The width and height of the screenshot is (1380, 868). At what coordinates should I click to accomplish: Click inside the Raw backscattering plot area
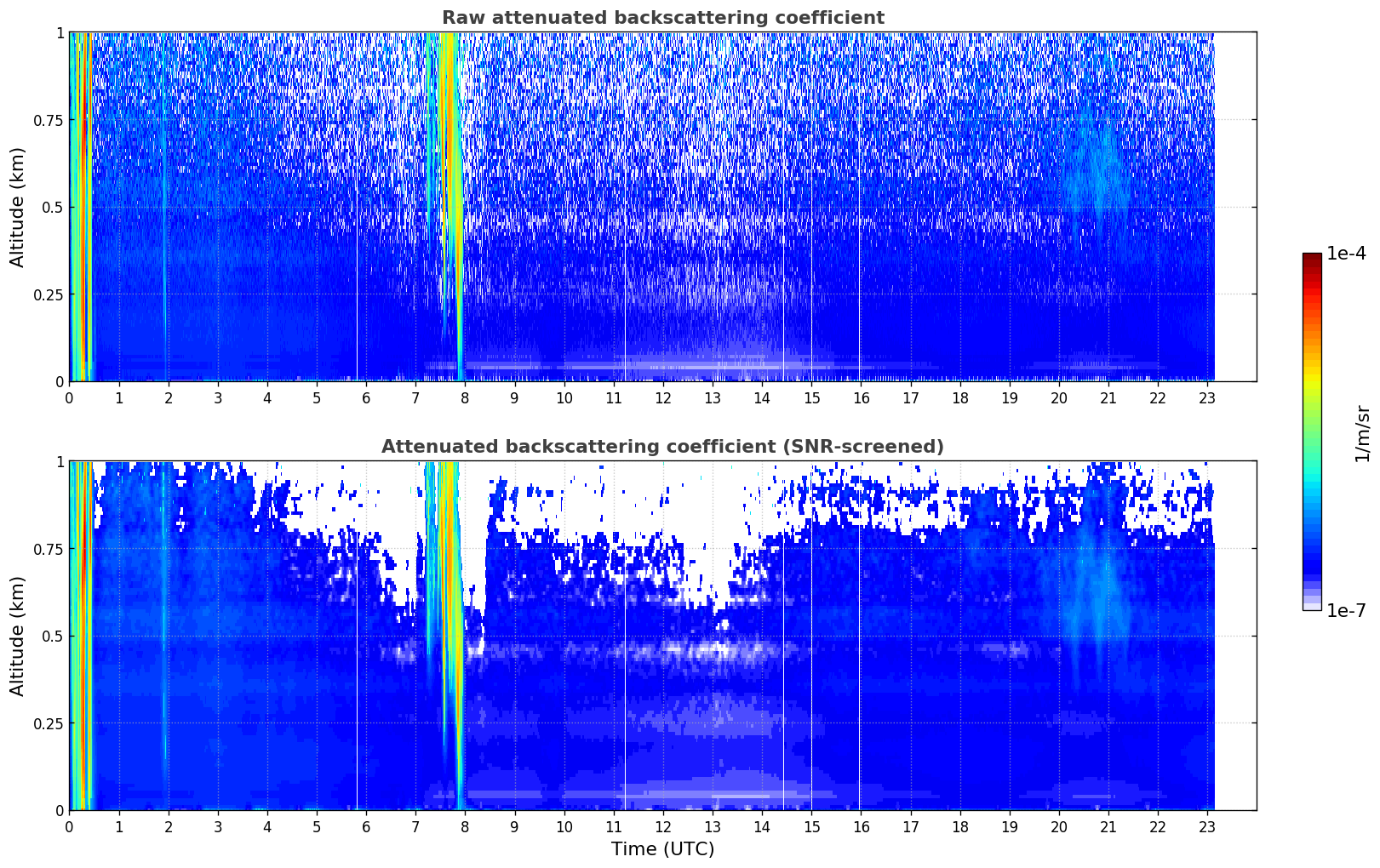pos(662,207)
